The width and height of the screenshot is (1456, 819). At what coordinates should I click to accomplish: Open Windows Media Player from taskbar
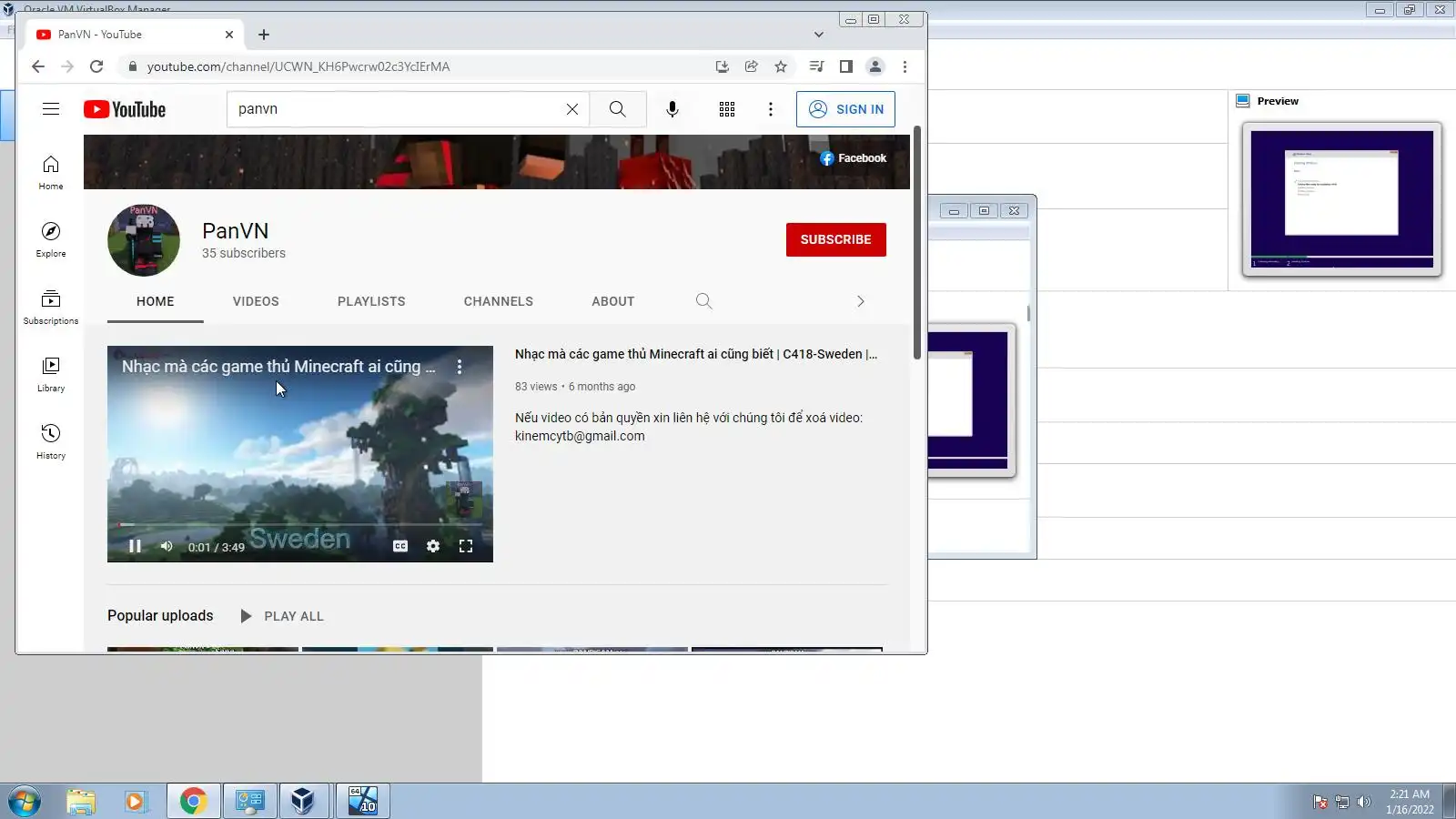pos(136,802)
